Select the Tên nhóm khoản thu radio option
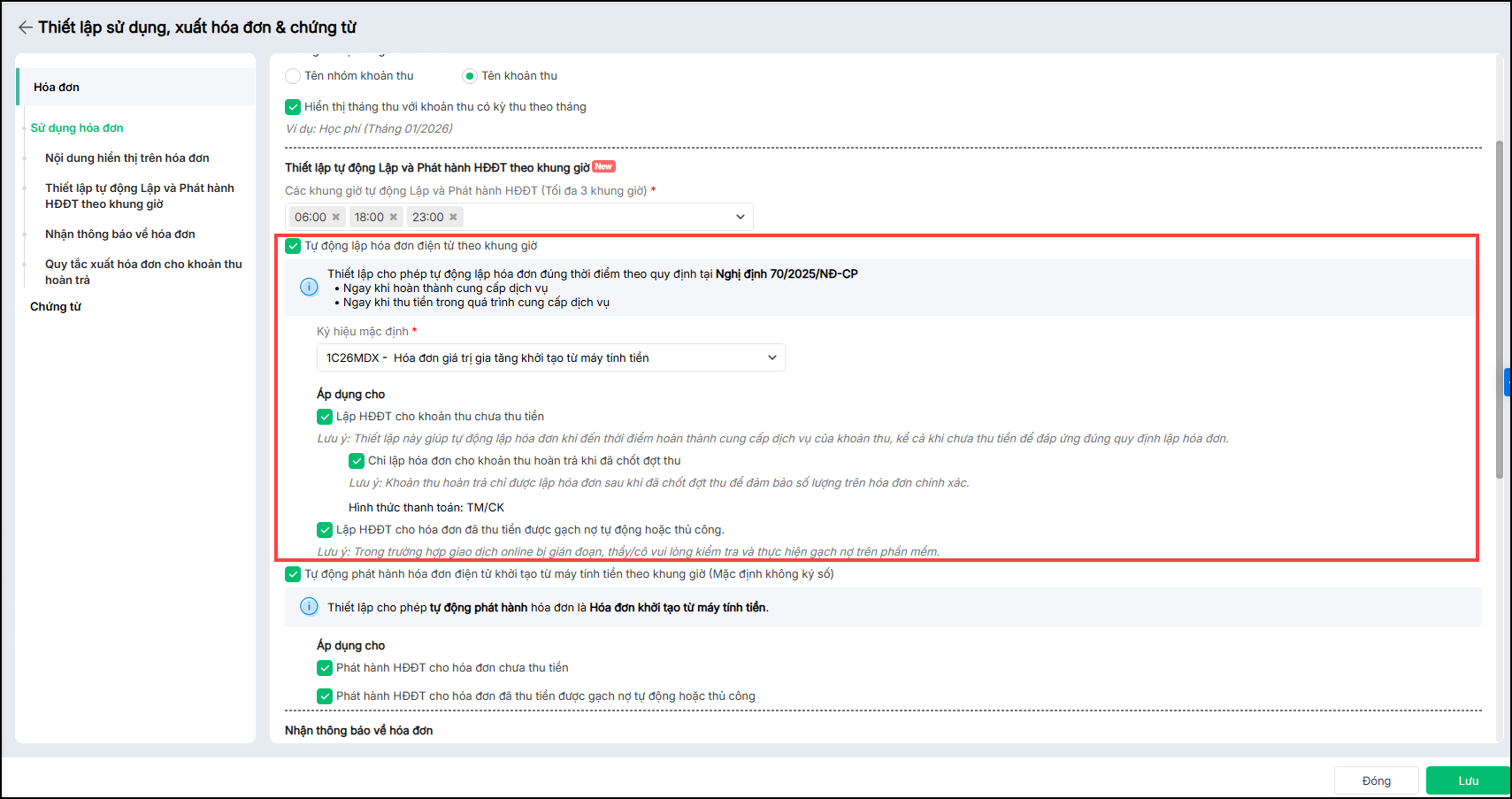1512x799 pixels. 293,76
